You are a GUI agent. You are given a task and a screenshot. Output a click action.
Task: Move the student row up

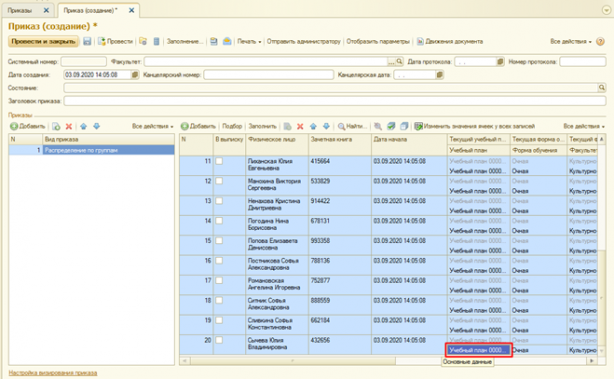313,126
